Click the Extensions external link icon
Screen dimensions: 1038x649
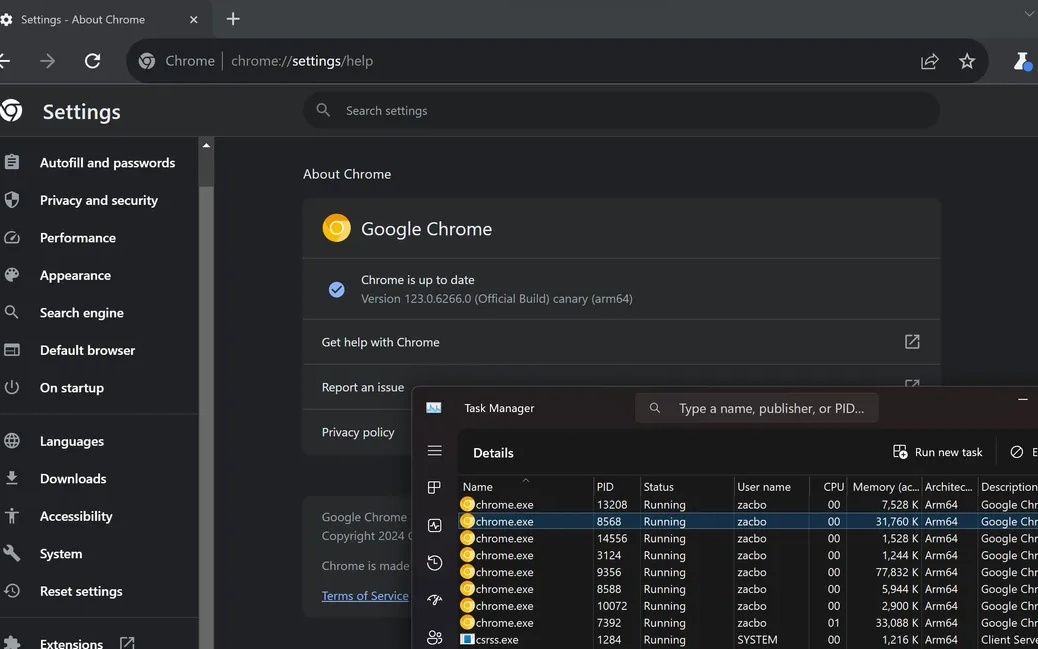point(127,642)
